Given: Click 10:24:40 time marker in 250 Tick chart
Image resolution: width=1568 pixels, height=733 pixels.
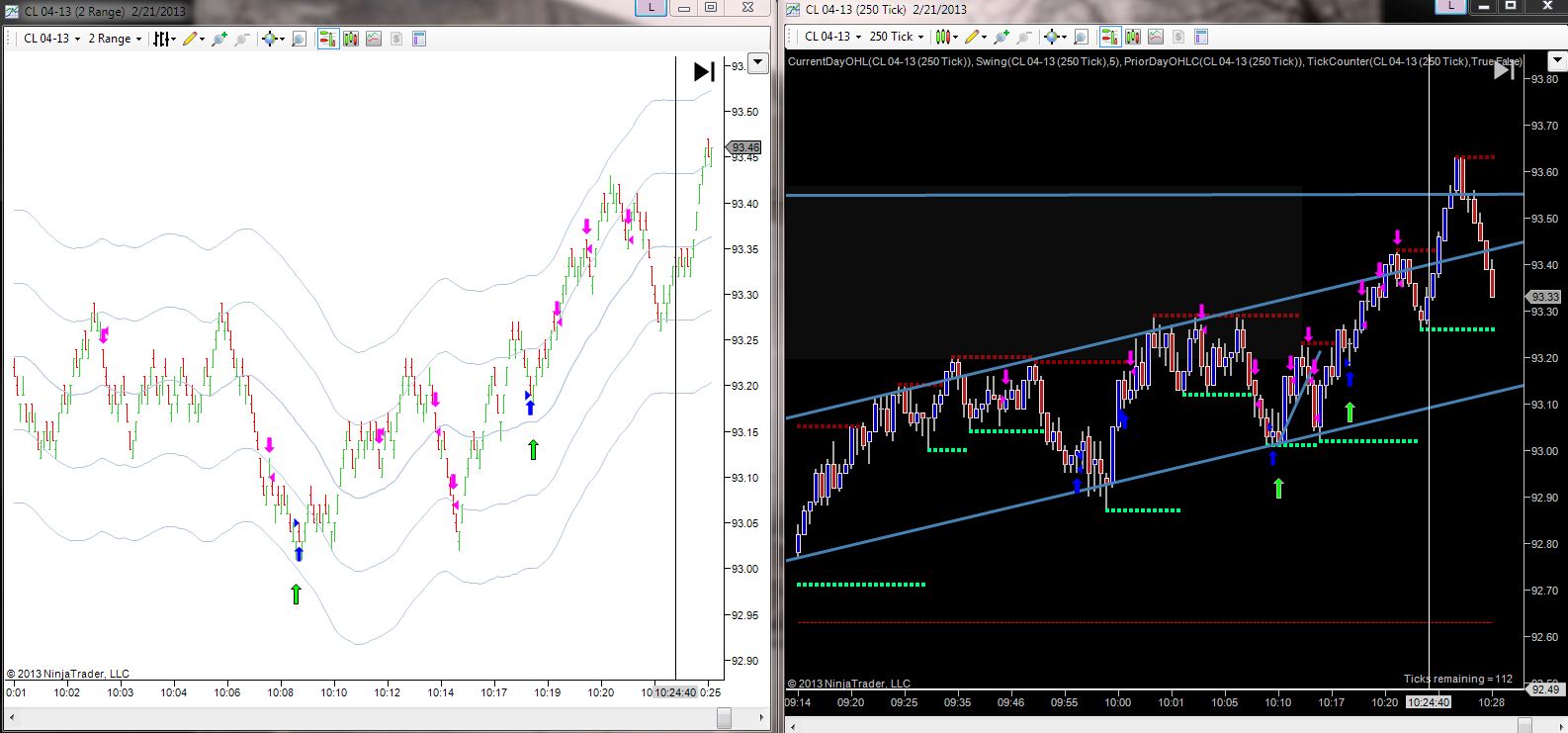Looking at the screenshot, I should point(1429,702).
